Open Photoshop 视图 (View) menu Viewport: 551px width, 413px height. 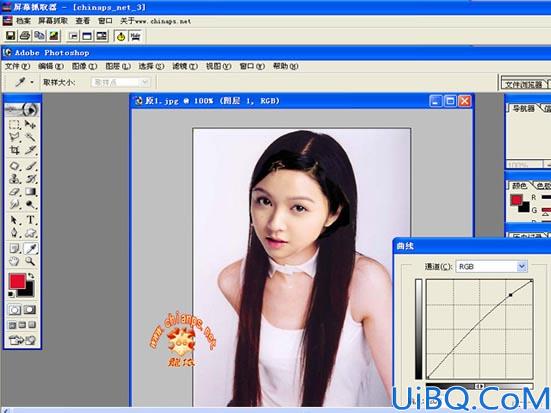tap(219, 66)
